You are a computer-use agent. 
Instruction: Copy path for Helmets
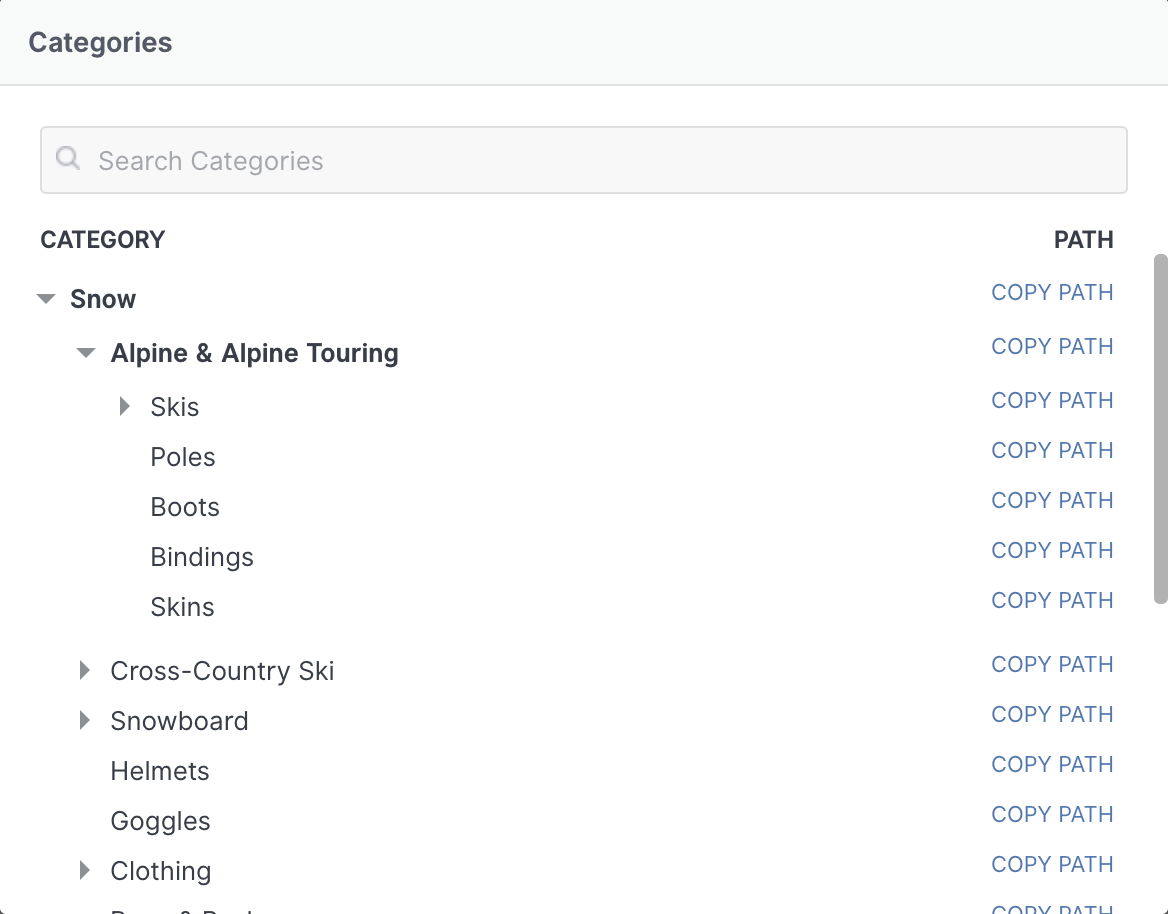point(1052,765)
